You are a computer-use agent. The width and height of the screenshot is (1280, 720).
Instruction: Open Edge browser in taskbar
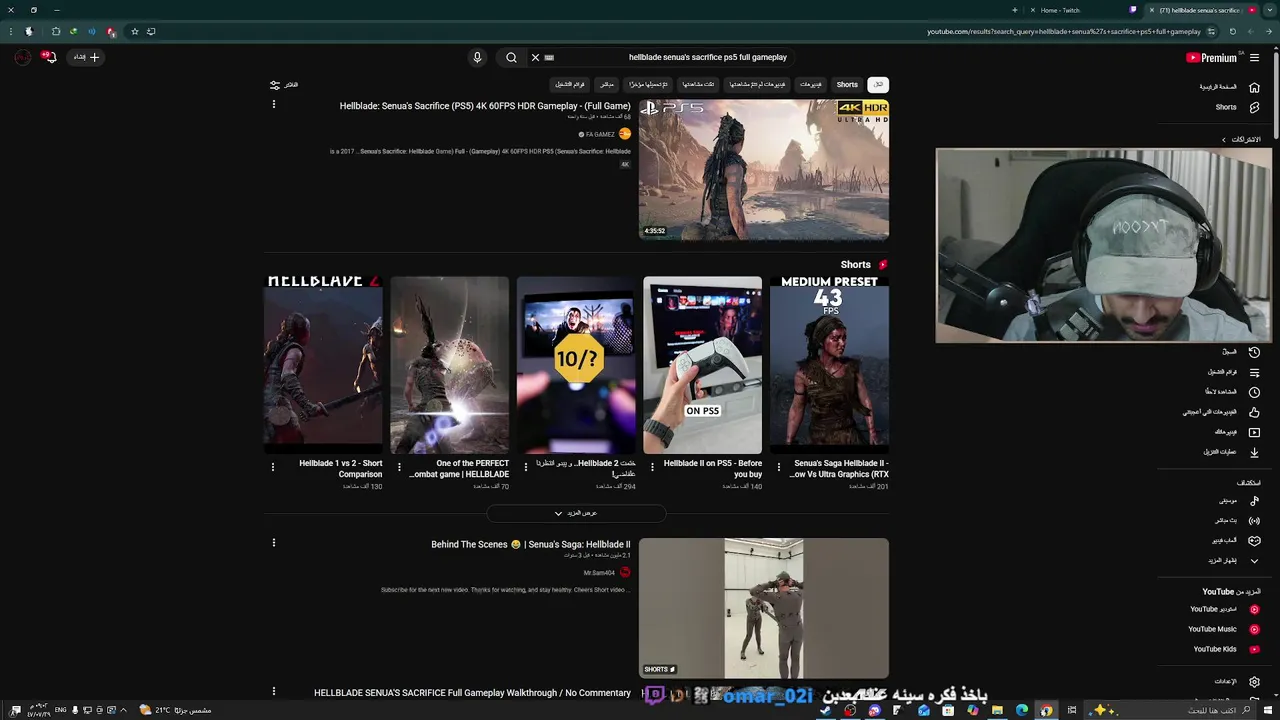pos(1022,710)
